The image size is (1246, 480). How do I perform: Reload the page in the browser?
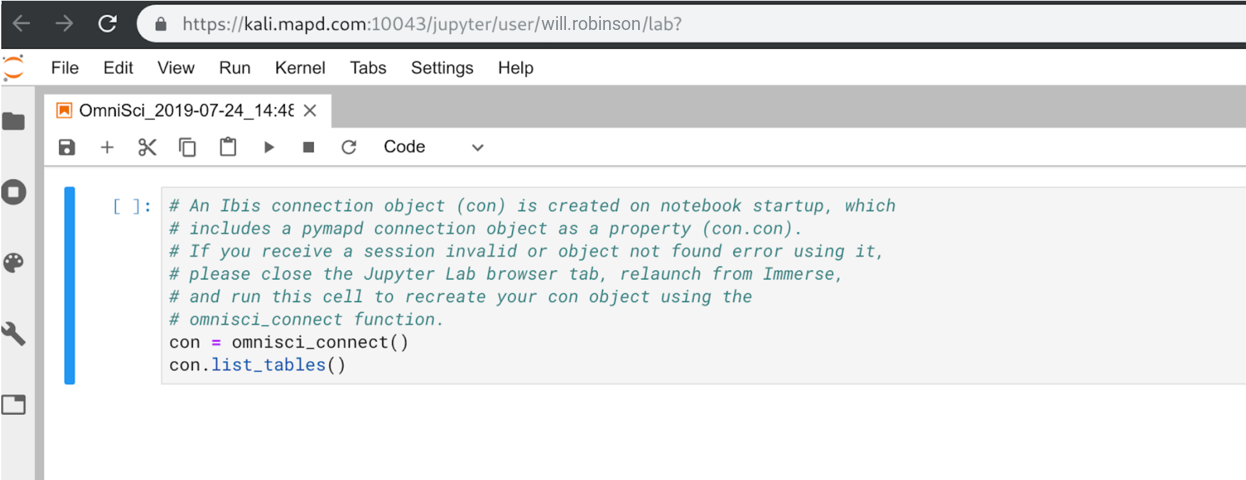pyautogui.click(x=107, y=23)
